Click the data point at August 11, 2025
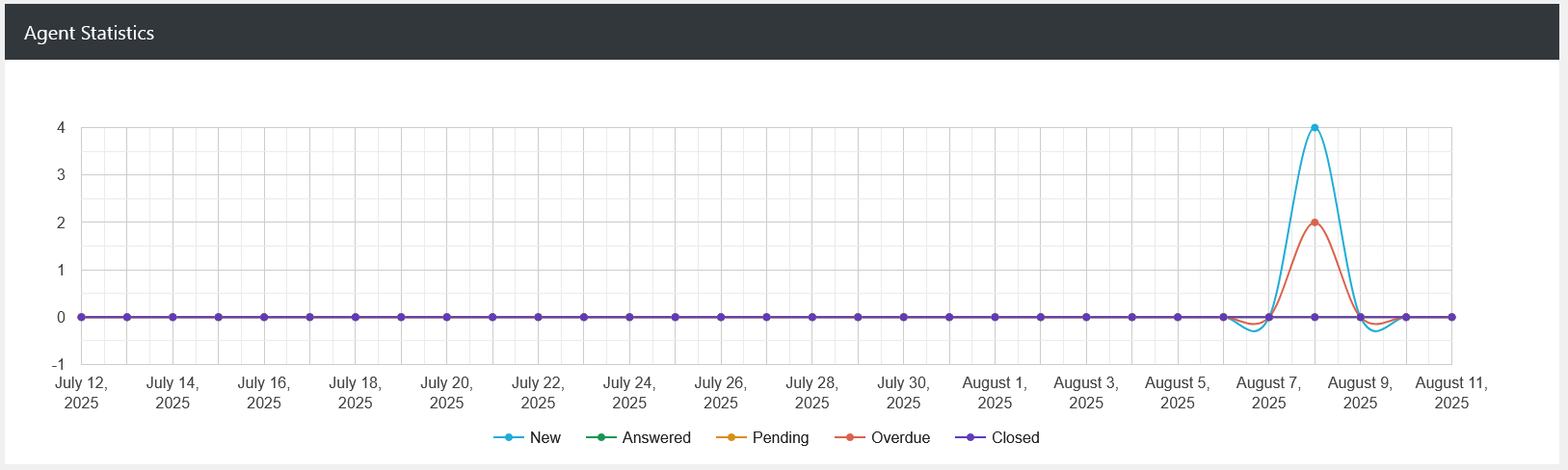The width and height of the screenshot is (1568, 470). pos(1451,317)
